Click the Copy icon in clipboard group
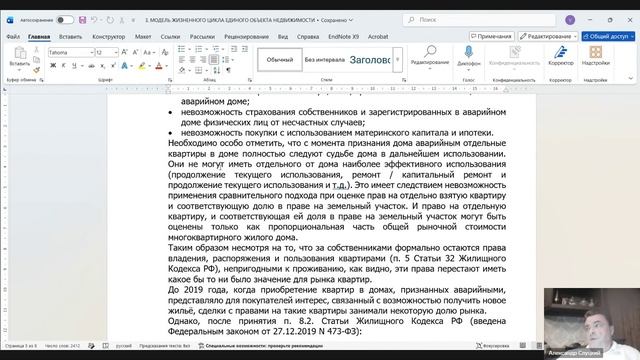Image resolution: width=640 pixels, height=360 pixels. click(x=36, y=60)
